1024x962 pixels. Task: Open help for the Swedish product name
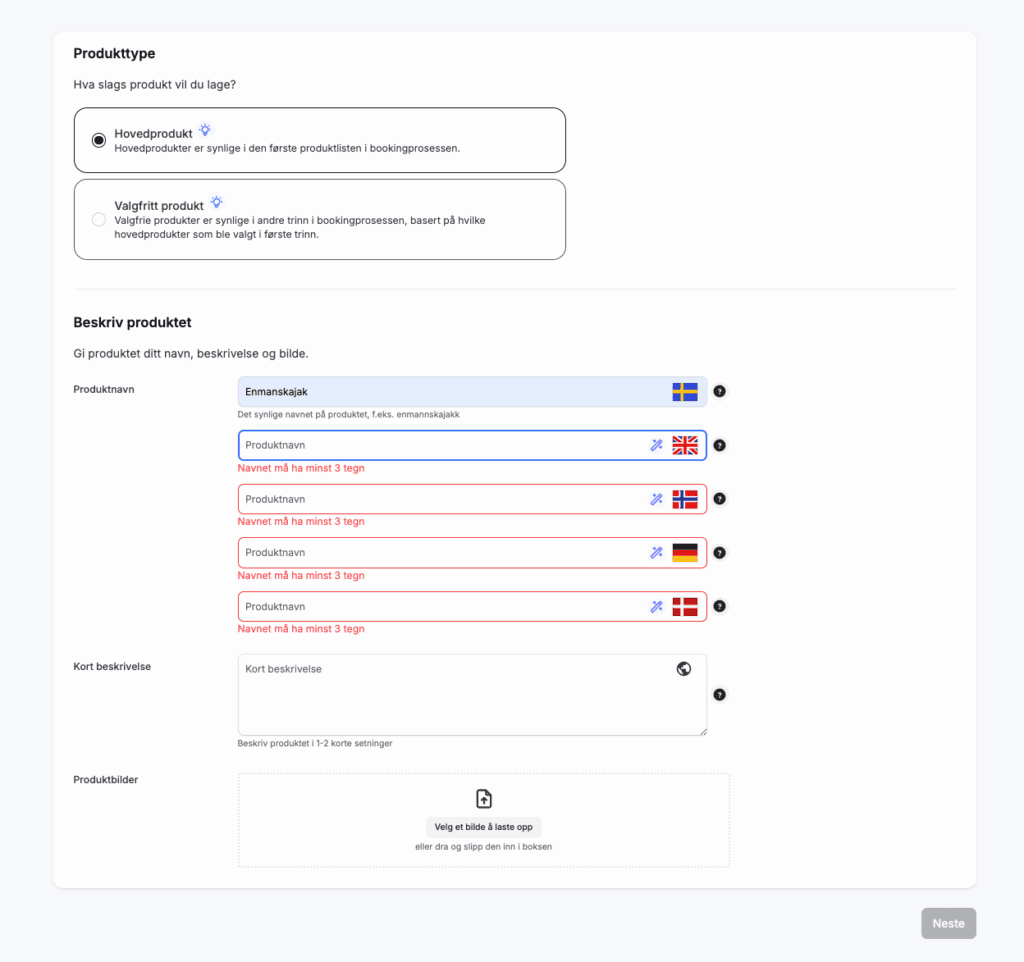719,392
